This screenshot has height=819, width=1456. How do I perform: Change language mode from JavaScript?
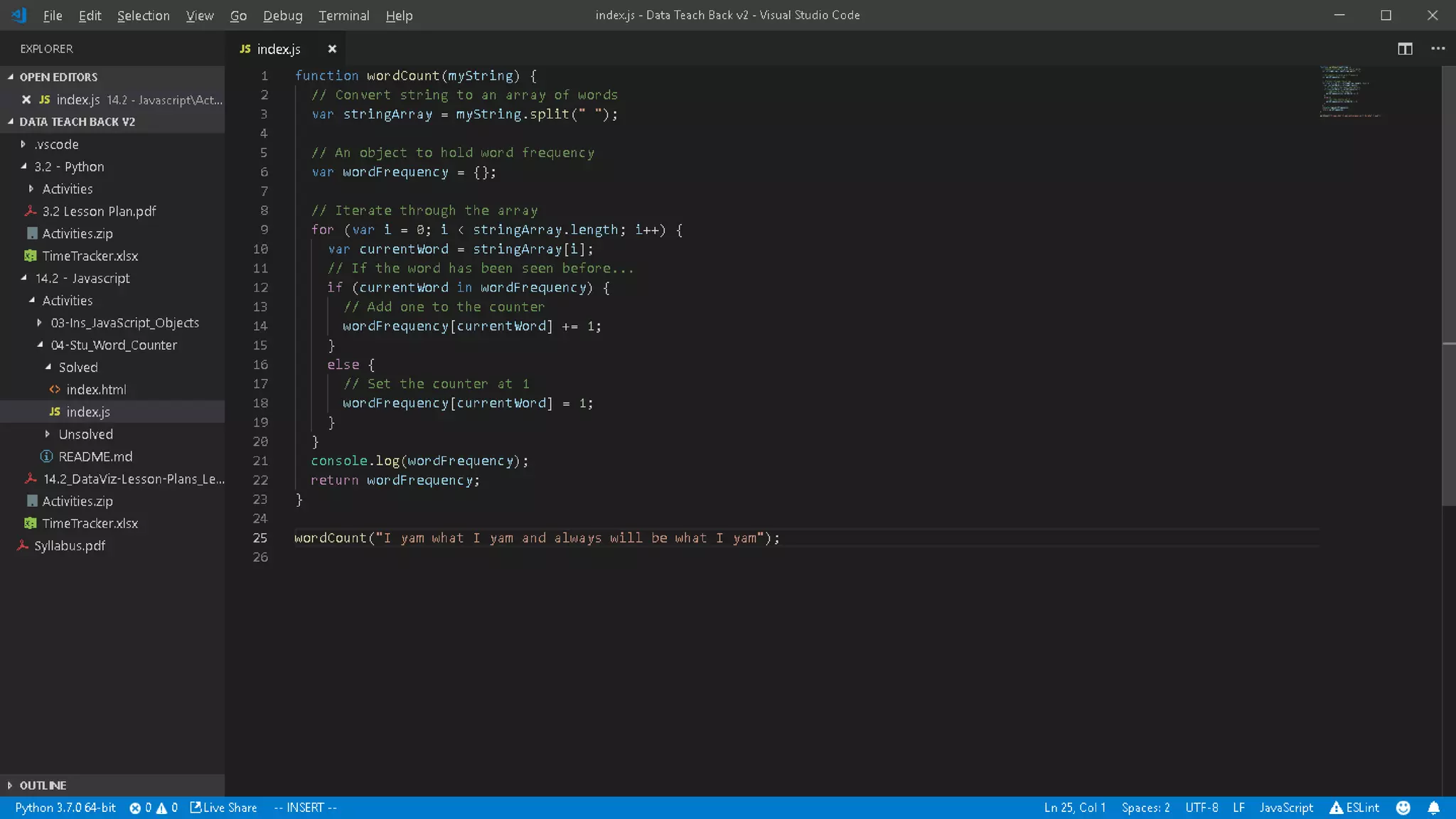[1285, 808]
